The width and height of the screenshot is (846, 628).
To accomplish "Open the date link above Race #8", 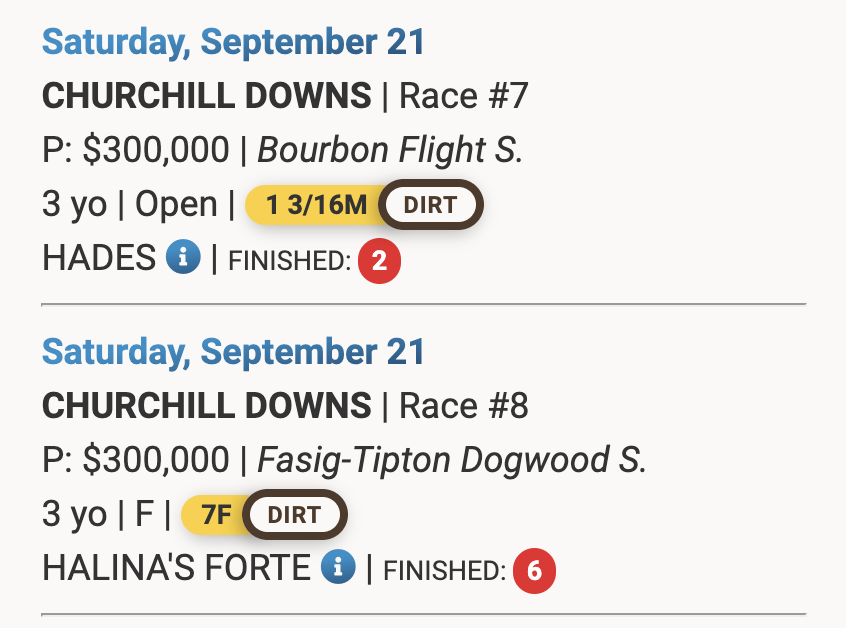I will pyautogui.click(x=234, y=352).
